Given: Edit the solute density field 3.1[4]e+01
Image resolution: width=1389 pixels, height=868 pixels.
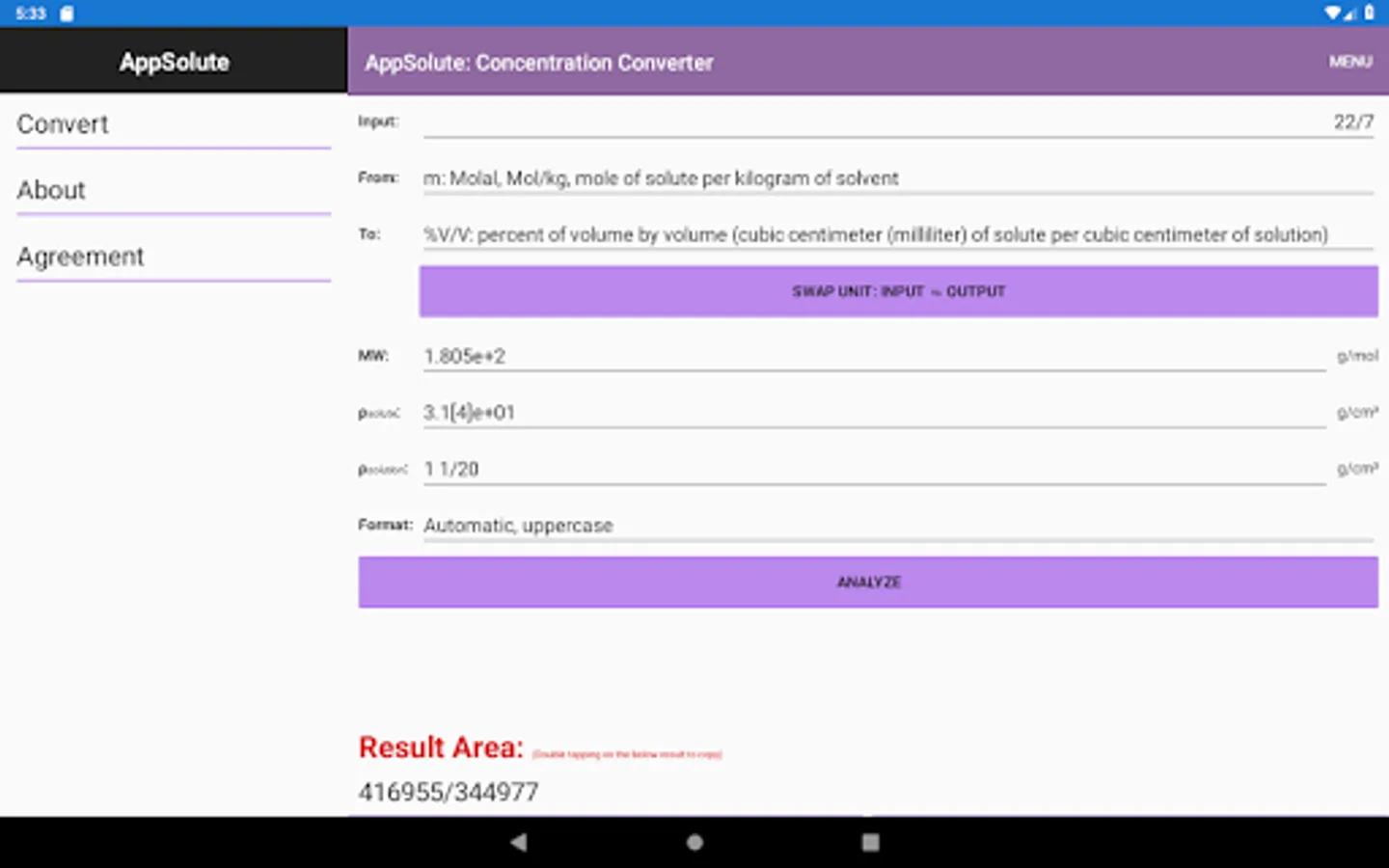Looking at the screenshot, I should 874,413.
